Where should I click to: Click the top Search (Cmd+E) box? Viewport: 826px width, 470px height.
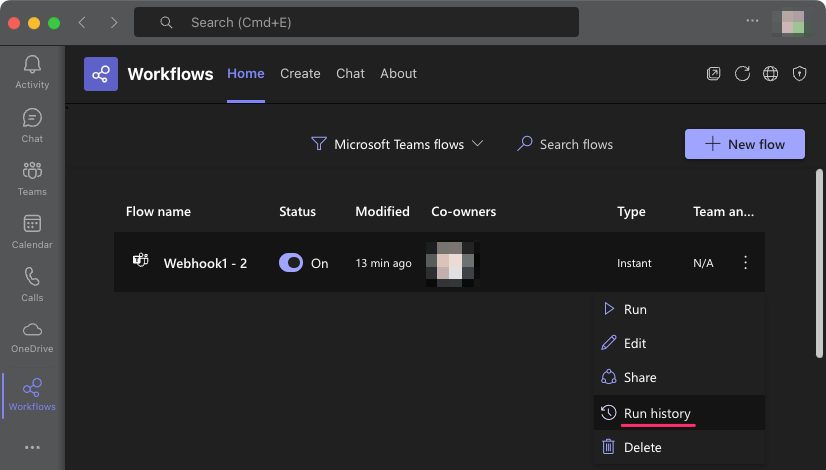356,22
